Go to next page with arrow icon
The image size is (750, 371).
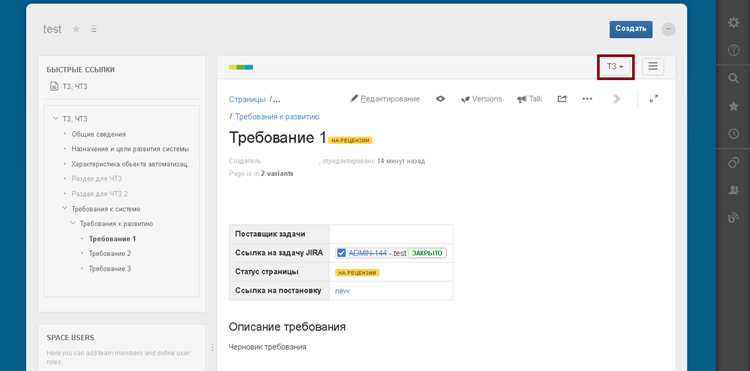pos(617,99)
